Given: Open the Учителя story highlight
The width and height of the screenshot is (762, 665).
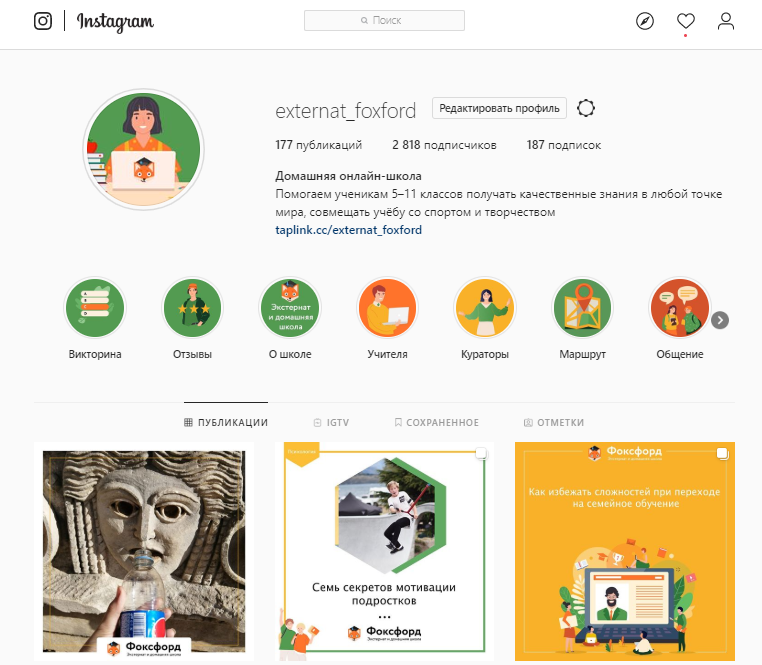Looking at the screenshot, I should pos(387,308).
